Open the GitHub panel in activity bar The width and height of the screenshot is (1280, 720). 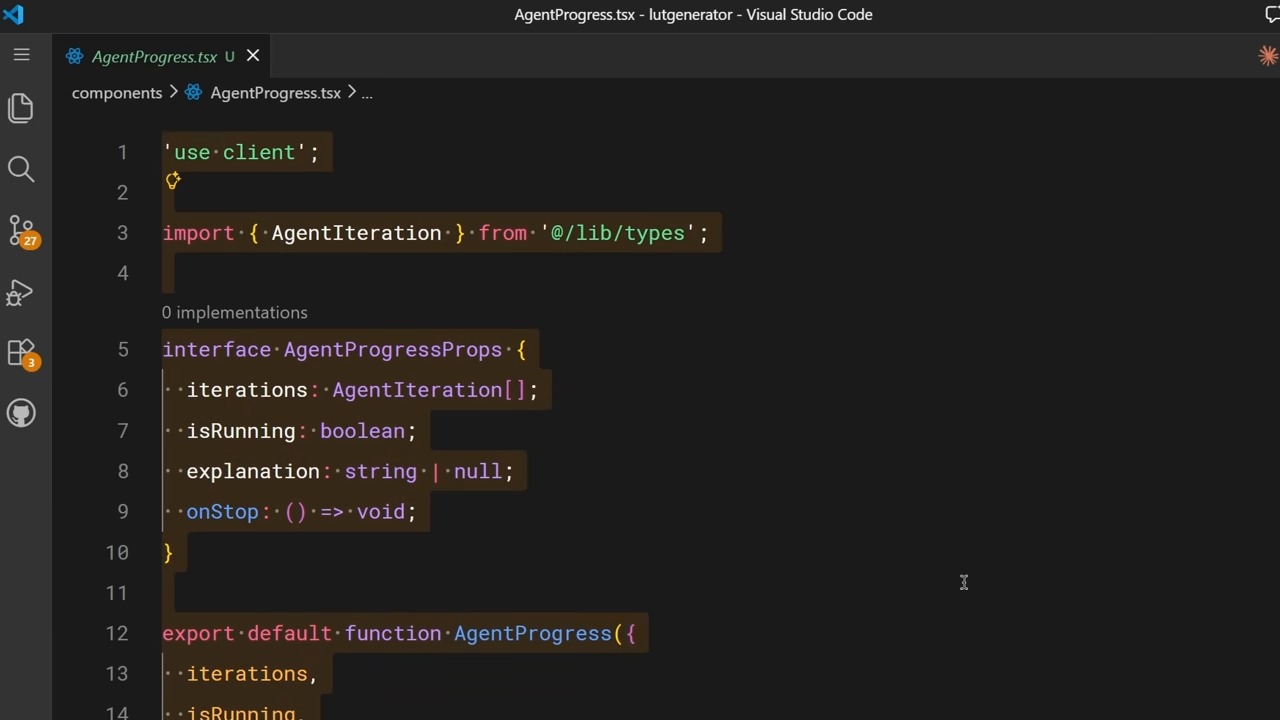21,413
